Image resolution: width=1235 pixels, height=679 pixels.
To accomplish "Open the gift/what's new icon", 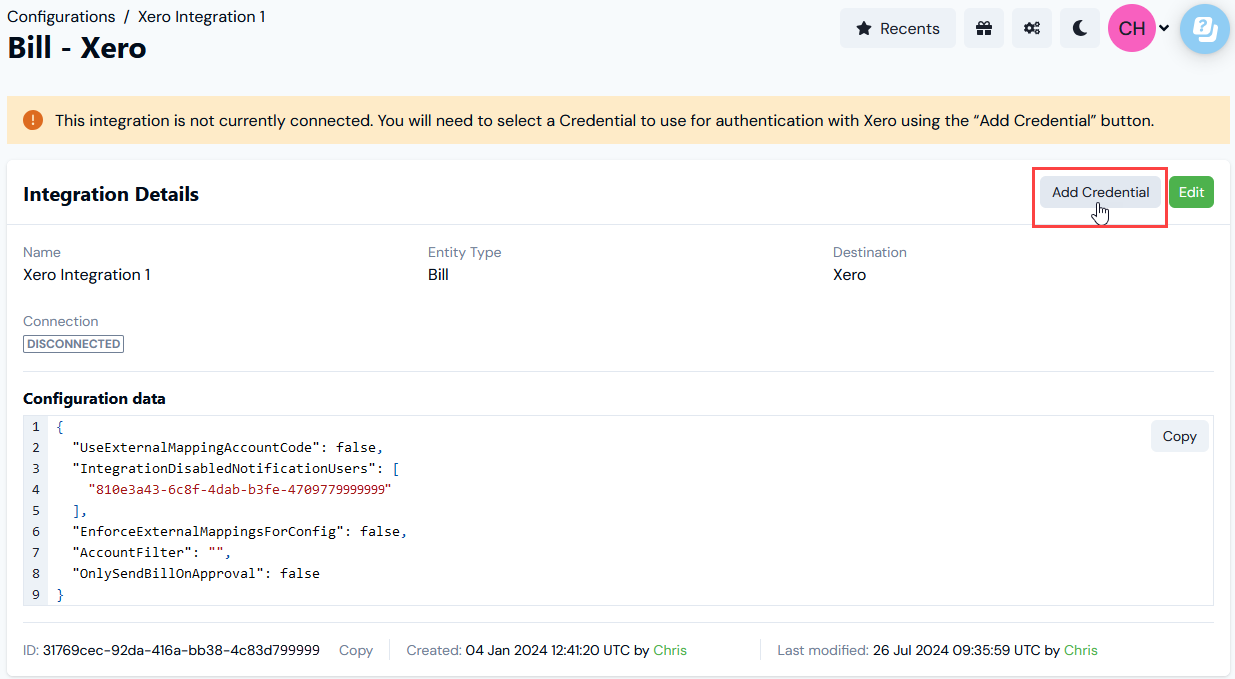I will [x=983, y=28].
